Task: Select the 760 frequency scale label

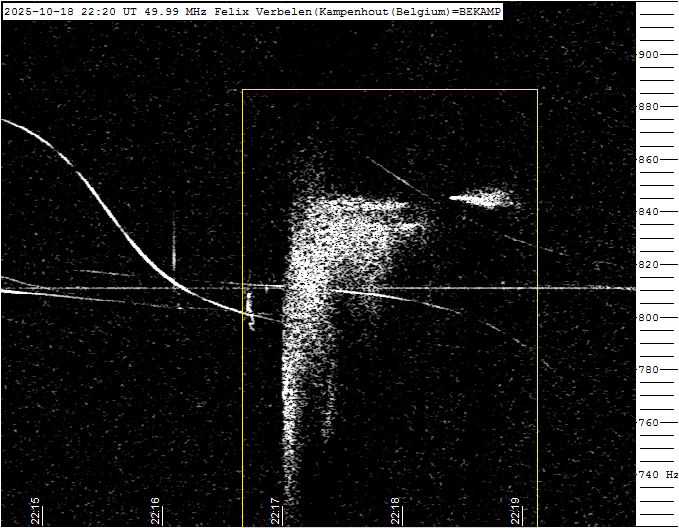Action: (x=649, y=423)
